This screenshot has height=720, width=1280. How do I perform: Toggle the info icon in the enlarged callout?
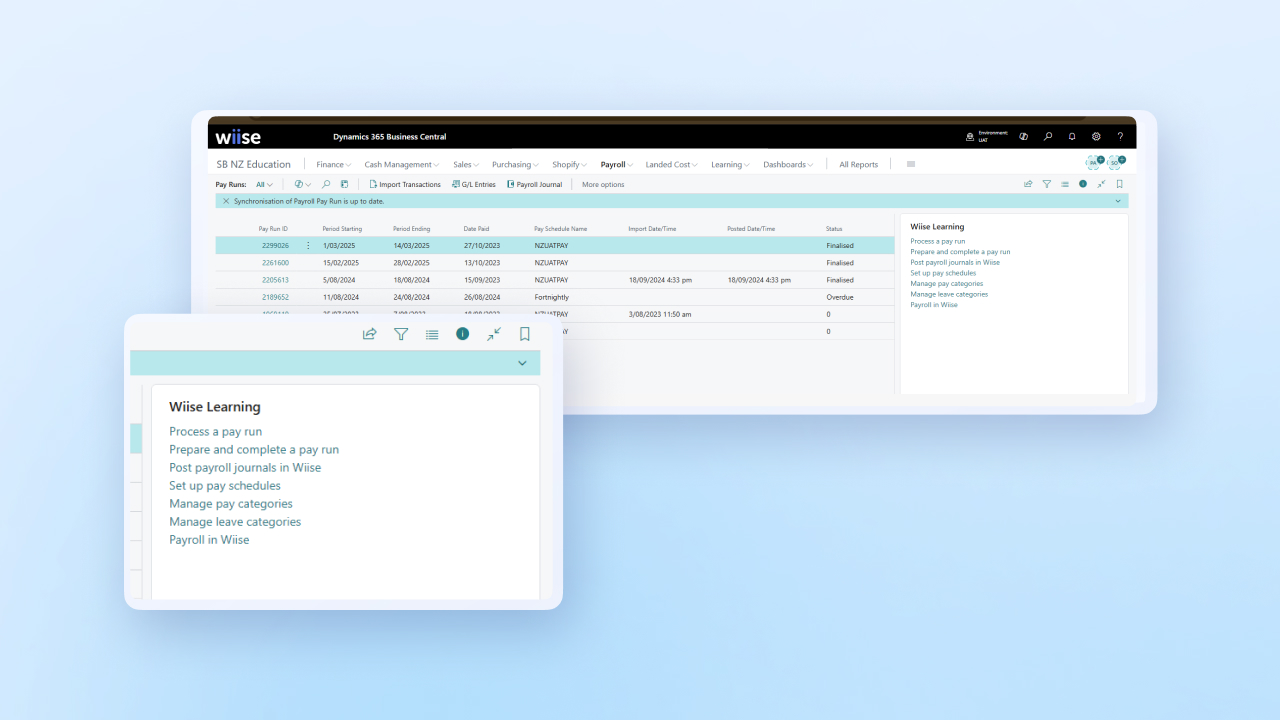click(463, 334)
